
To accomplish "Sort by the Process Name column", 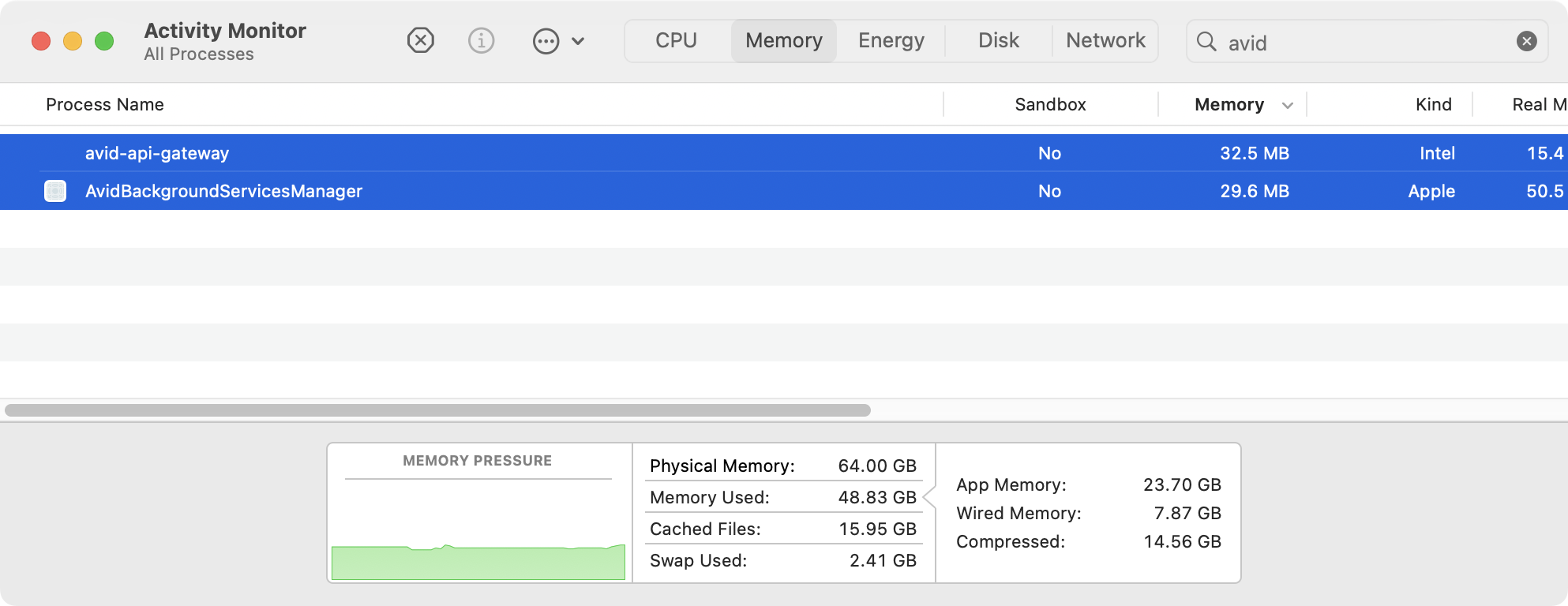I will [105, 104].
